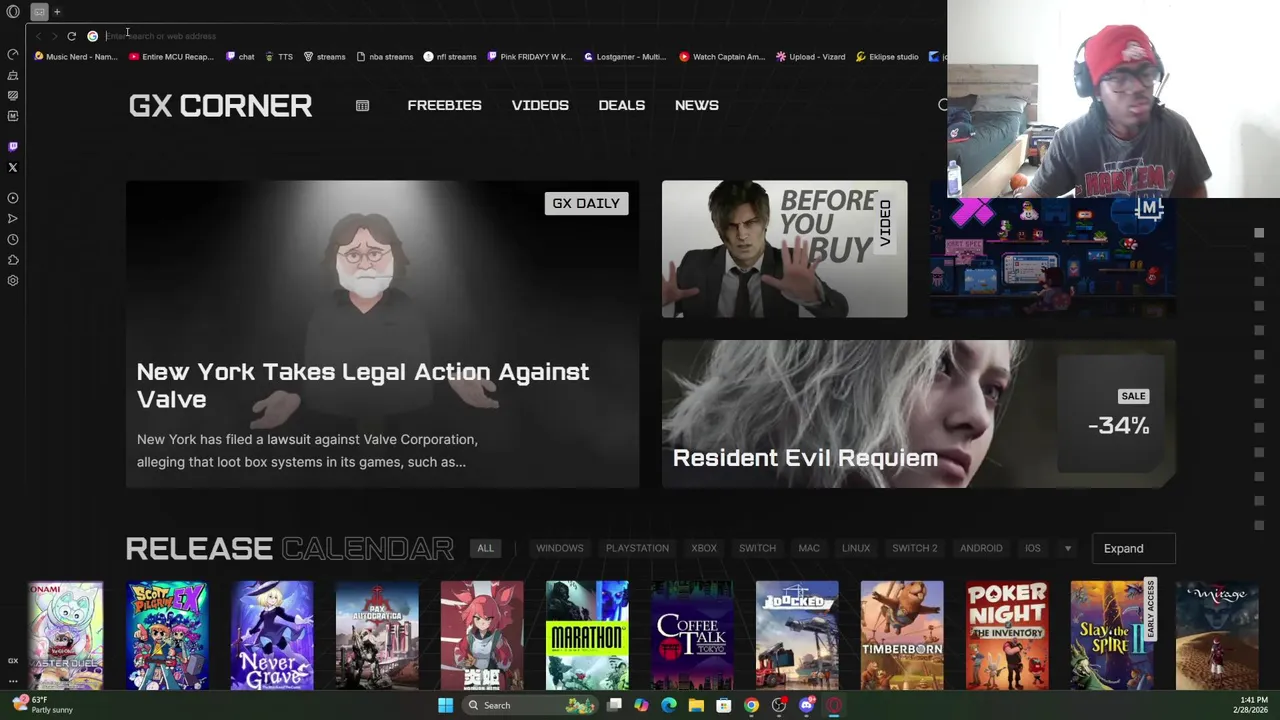1280x720 pixels.
Task: Open My Flow arrow icon in sidebar
Action: point(13,218)
